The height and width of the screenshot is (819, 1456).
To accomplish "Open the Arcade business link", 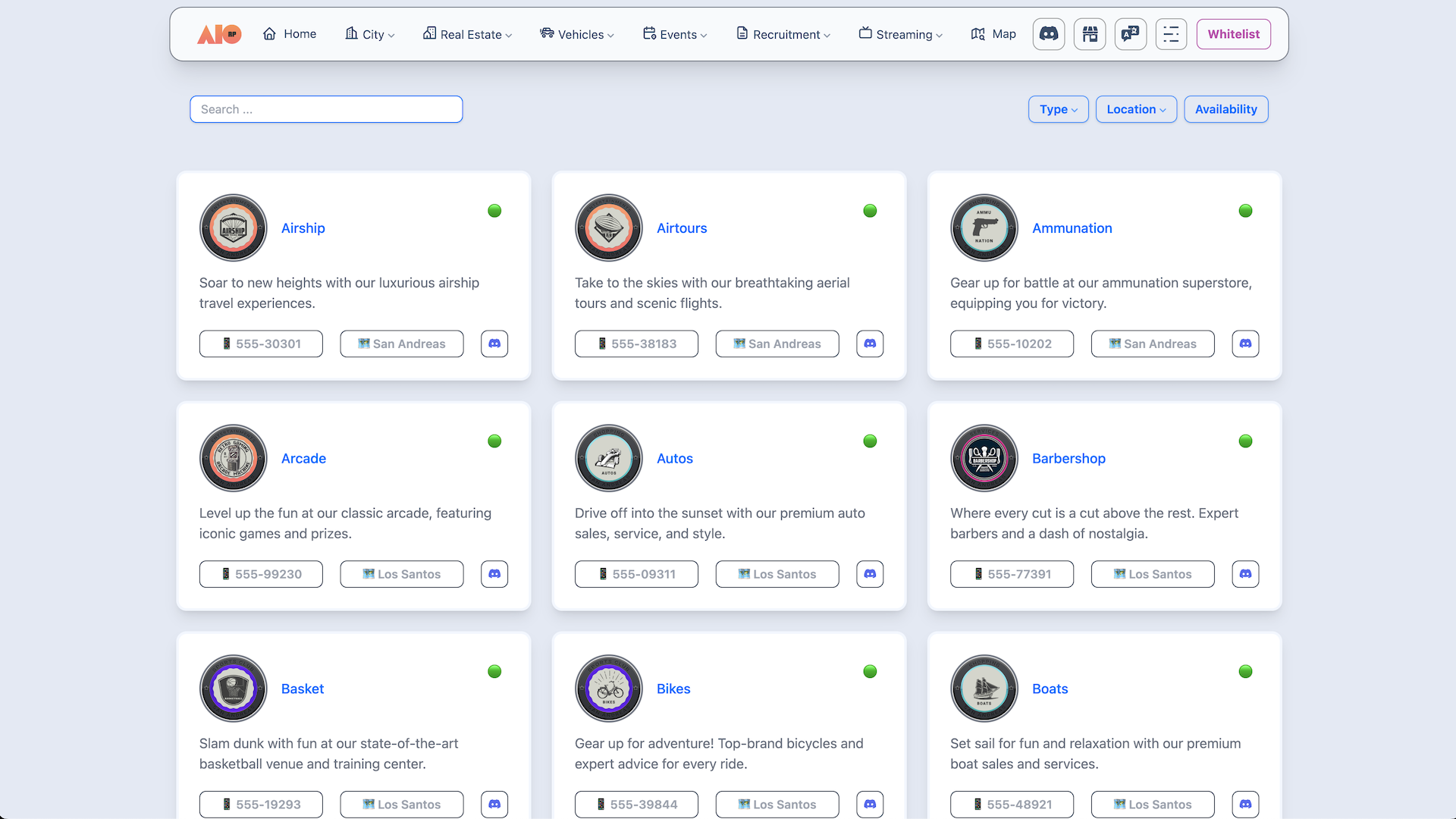I will click(303, 458).
